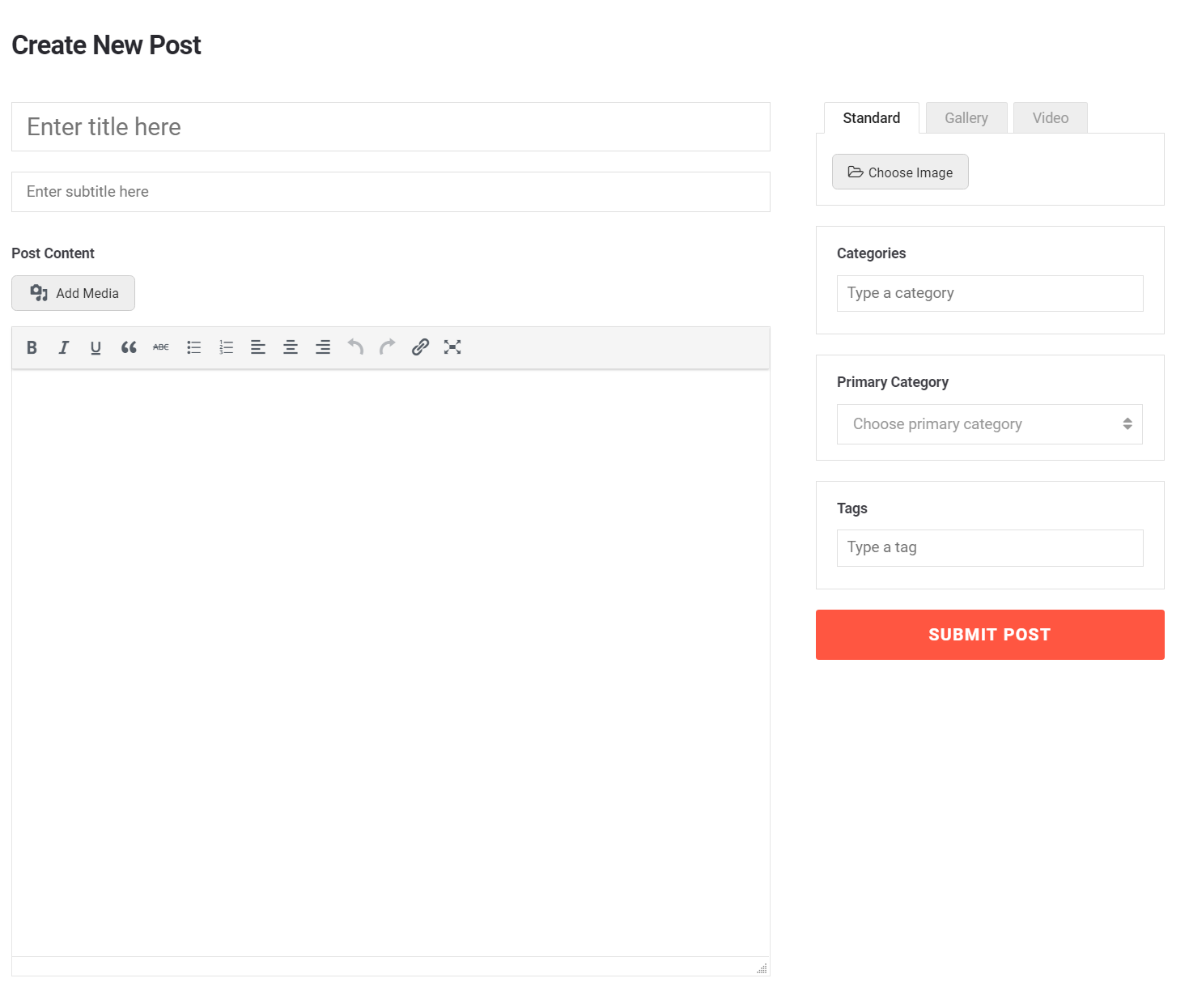1189x1008 pixels.
Task: Focus the post title input field
Action: [390, 127]
